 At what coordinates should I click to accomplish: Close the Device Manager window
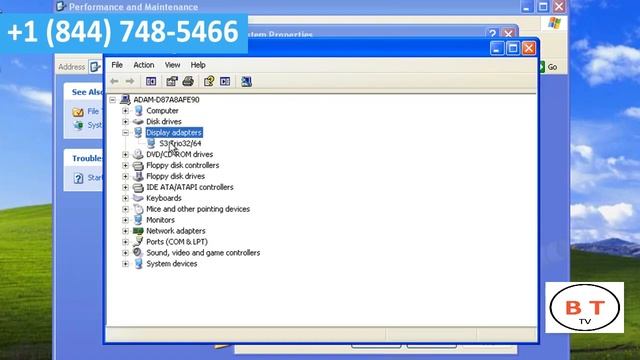[x=529, y=48]
